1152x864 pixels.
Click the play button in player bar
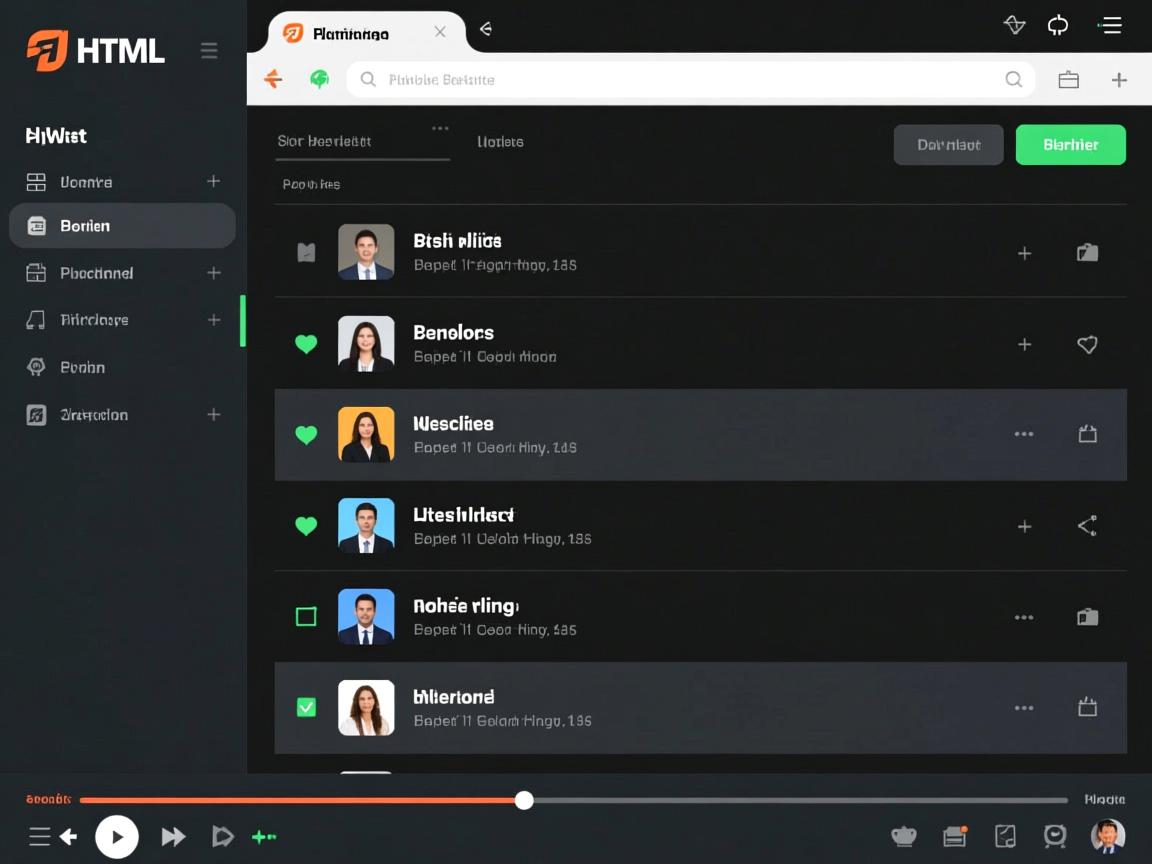point(117,837)
